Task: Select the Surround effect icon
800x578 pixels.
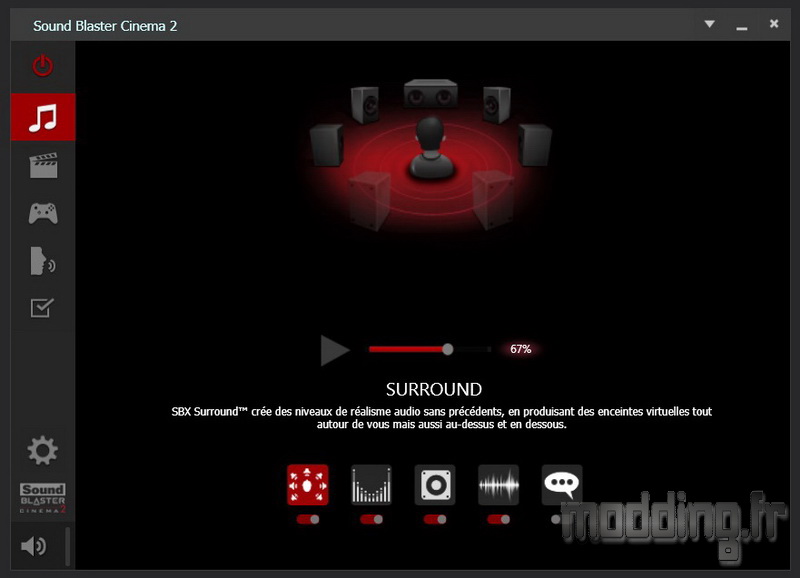Action: click(307, 485)
